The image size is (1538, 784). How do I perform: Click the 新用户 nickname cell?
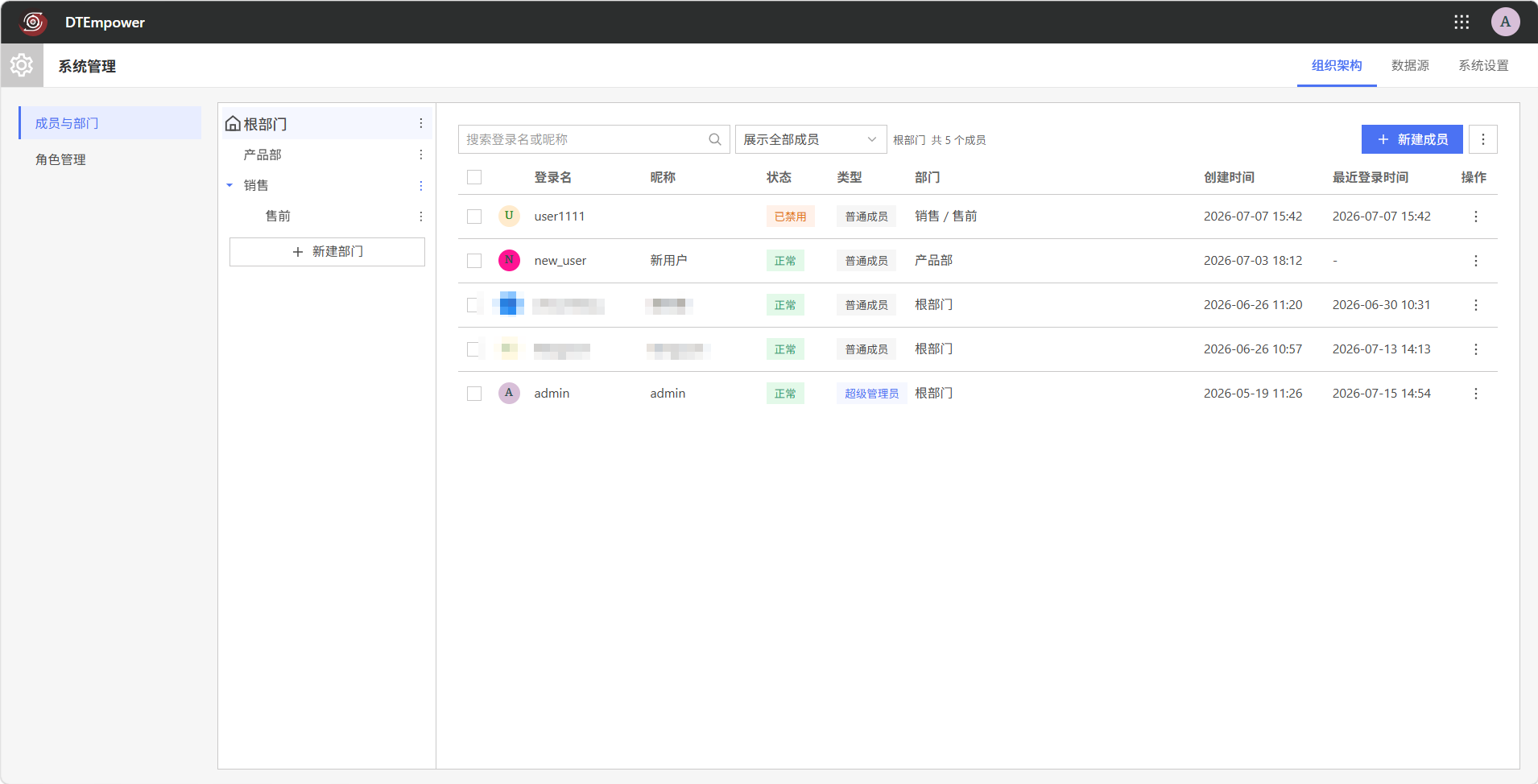point(668,260)
